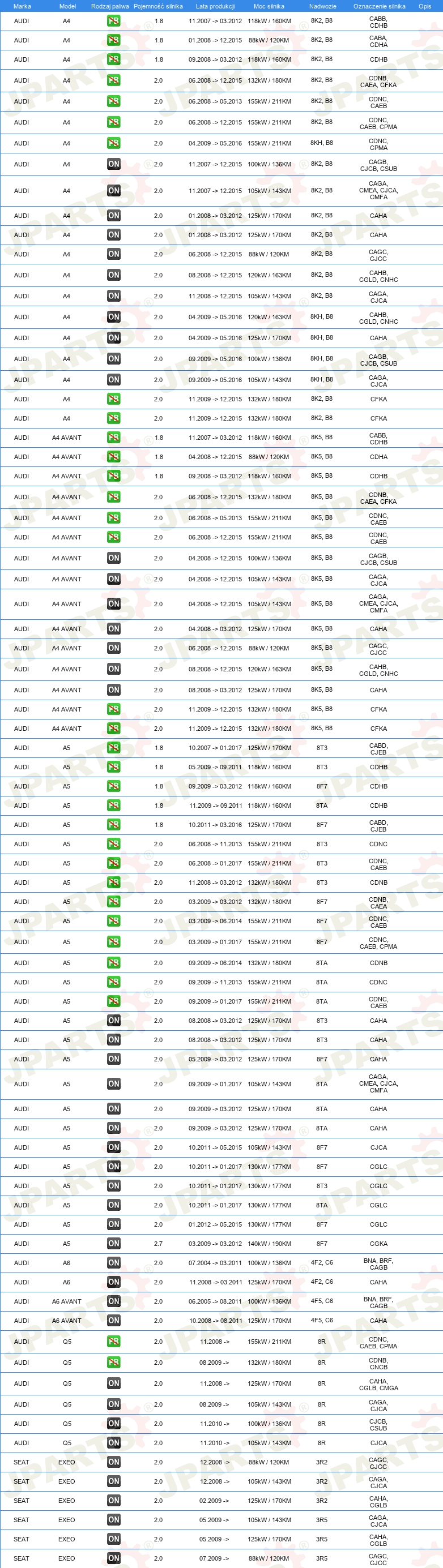Click petrol icon for A4 CABA, CDHA row
This screenshot has height=1568, width=443.
[x=113, y=40]
